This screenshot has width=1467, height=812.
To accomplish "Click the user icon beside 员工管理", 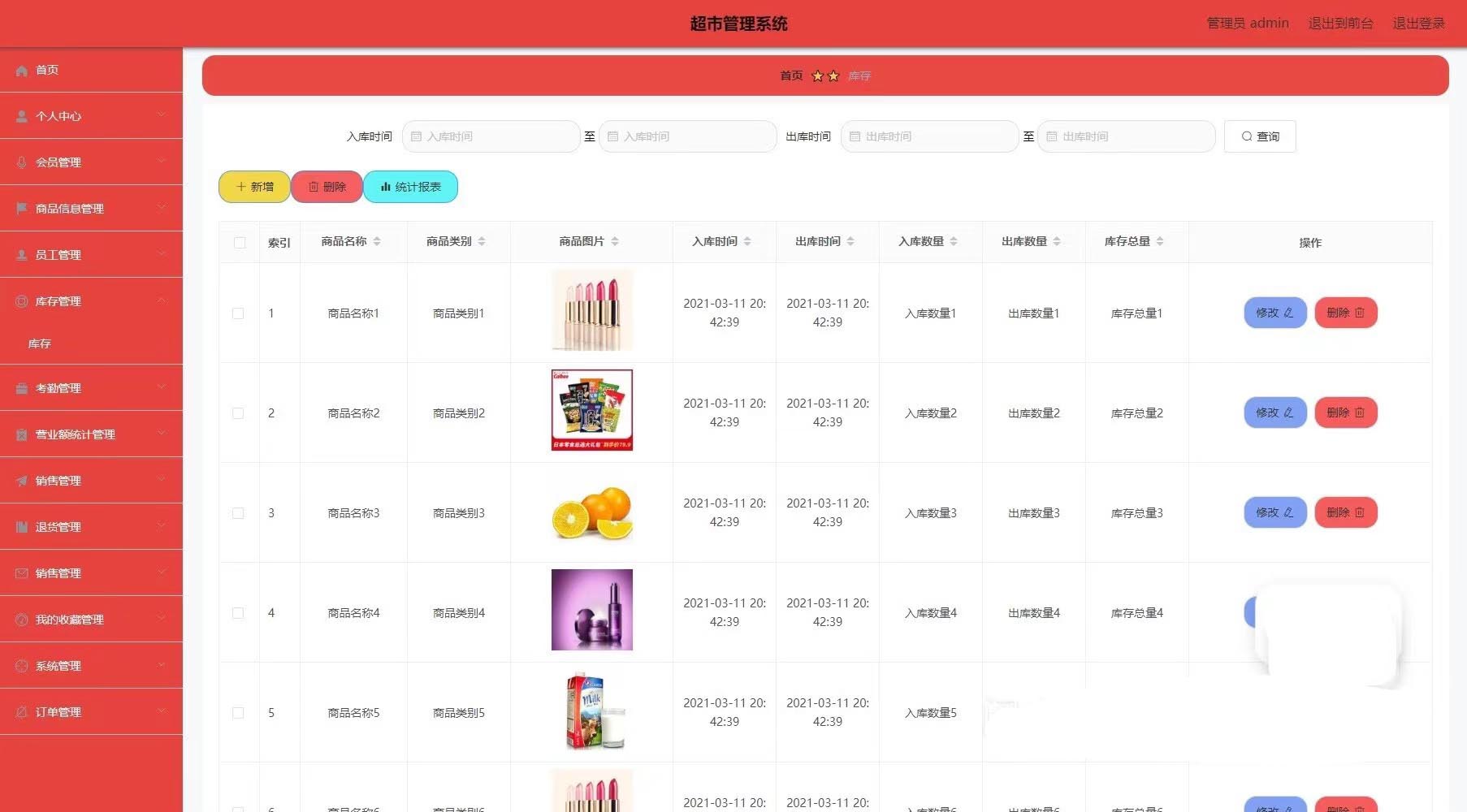I will point(22,255).
